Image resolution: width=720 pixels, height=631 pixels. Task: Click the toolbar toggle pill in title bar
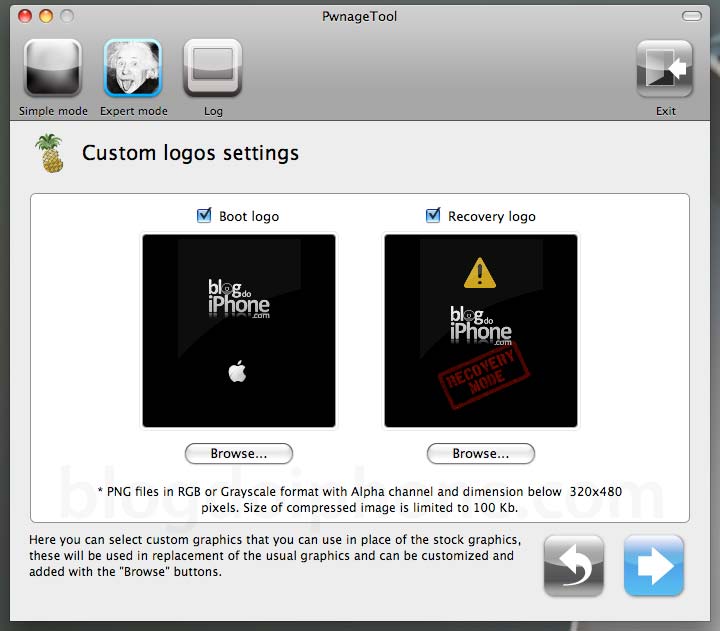(692, 17)
